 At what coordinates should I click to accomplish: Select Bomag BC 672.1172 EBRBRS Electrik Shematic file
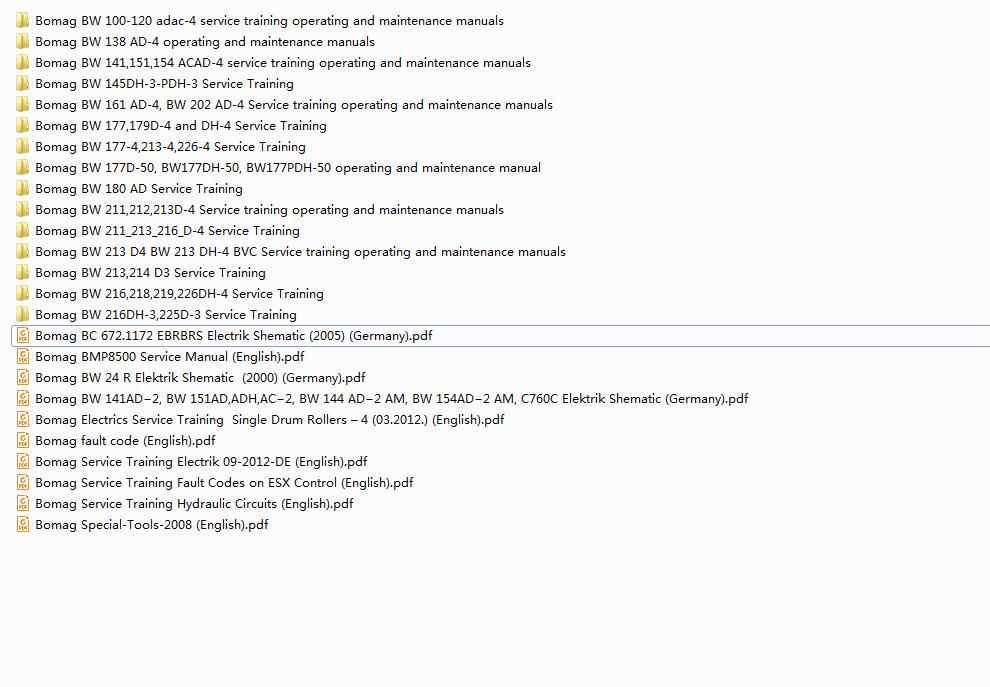tap(233, 336)
